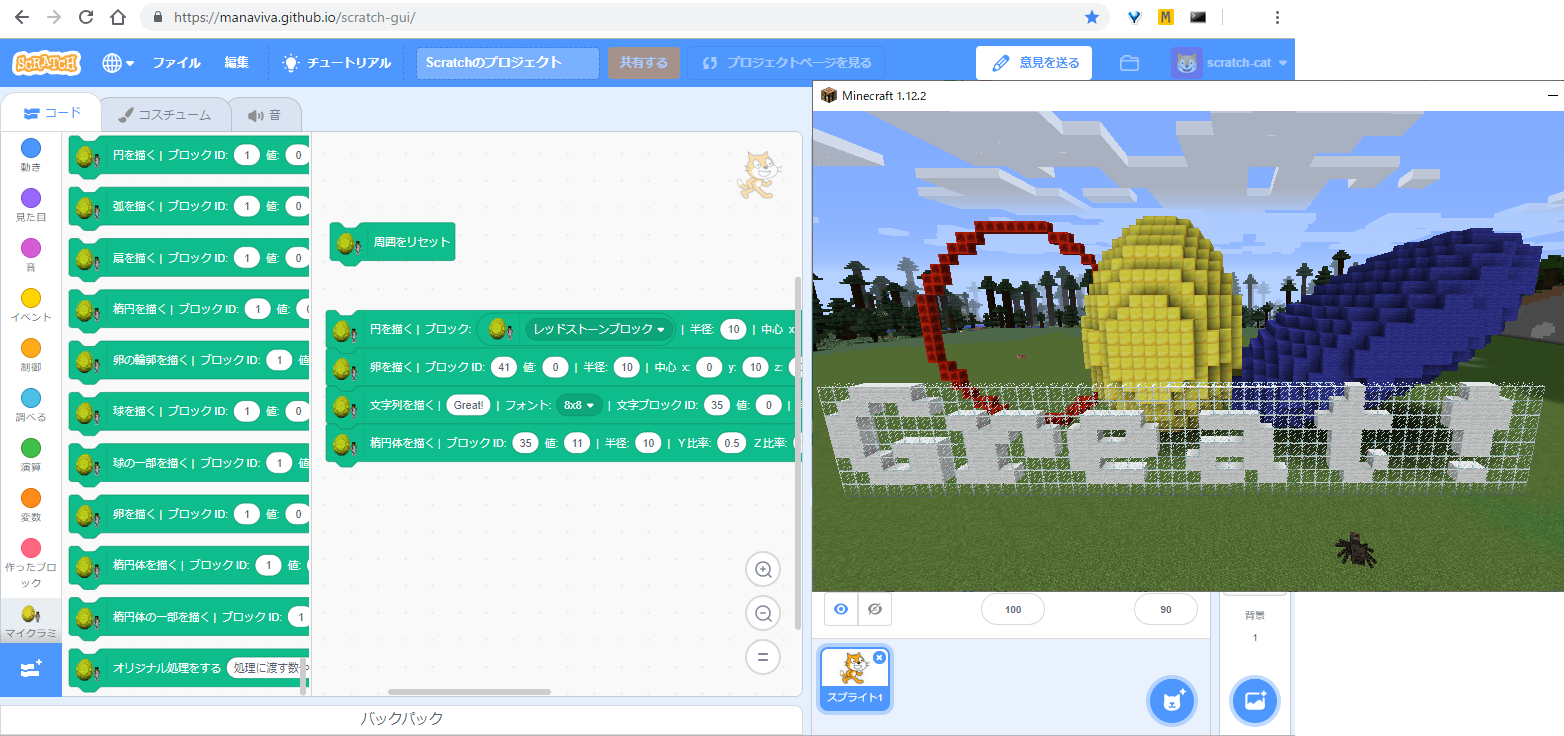Click the yellow M extension icon
Screen dimensions: 1564x736
click(x=1165, y=17)
